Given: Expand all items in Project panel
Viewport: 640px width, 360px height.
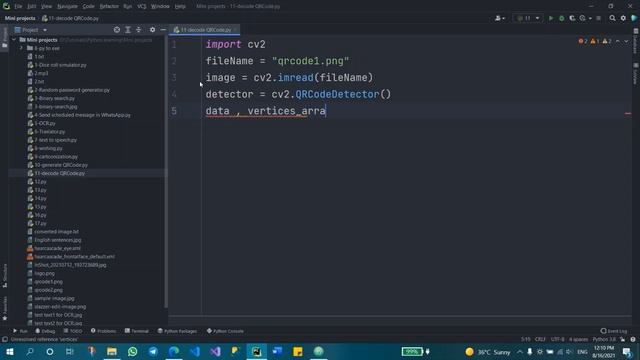Looking at the screenshot, I should pos(128,30).
